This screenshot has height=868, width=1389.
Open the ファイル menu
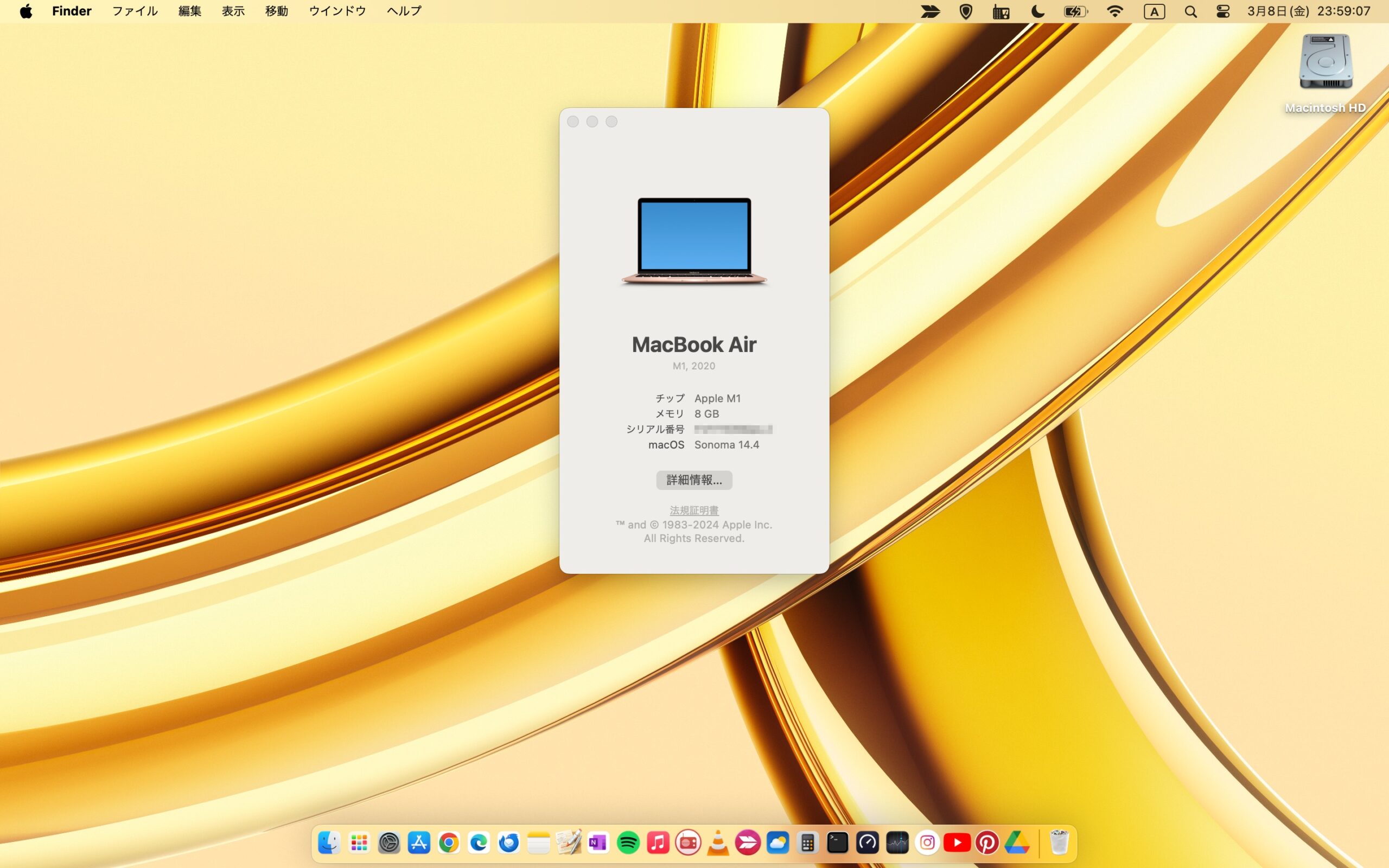tap(135, 11)
